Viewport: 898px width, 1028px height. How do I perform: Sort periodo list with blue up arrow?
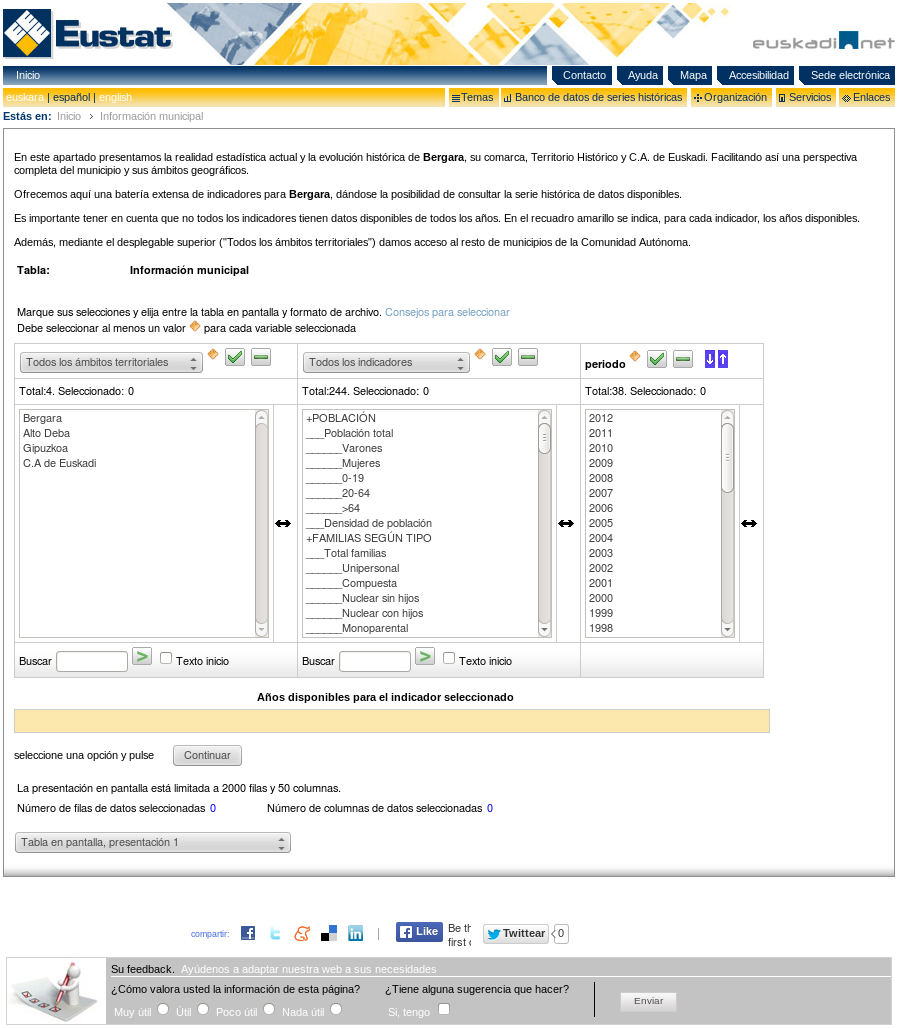tap(723, 359)
